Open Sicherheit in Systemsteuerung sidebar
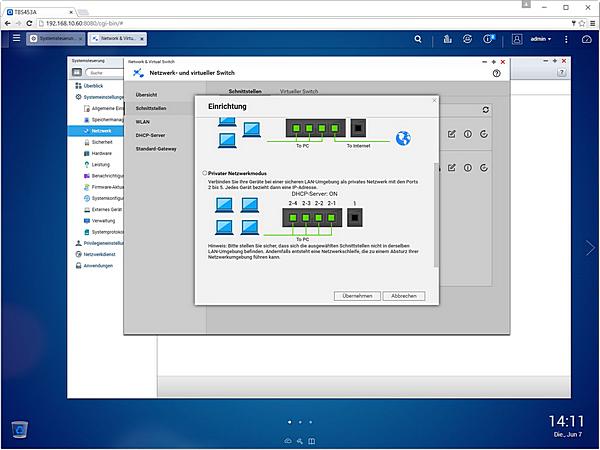The width and height of the screenshot is (600, 450). click(x=98, y=142)
